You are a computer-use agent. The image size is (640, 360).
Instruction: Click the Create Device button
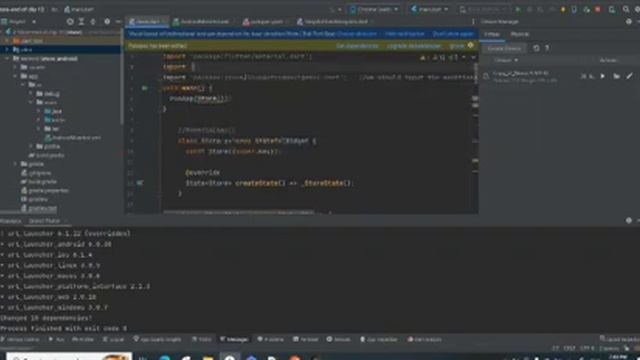(504, 48)
